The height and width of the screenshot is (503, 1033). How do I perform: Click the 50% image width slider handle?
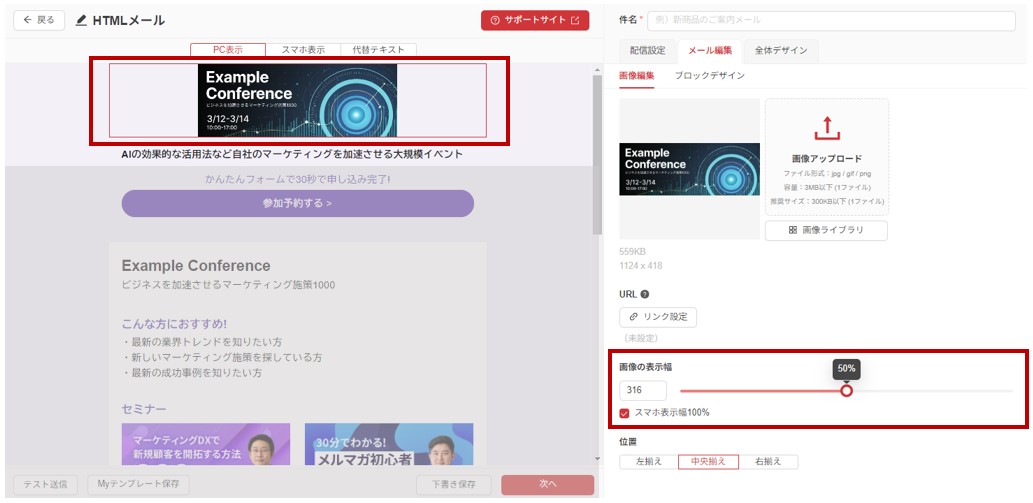point(847,390)
